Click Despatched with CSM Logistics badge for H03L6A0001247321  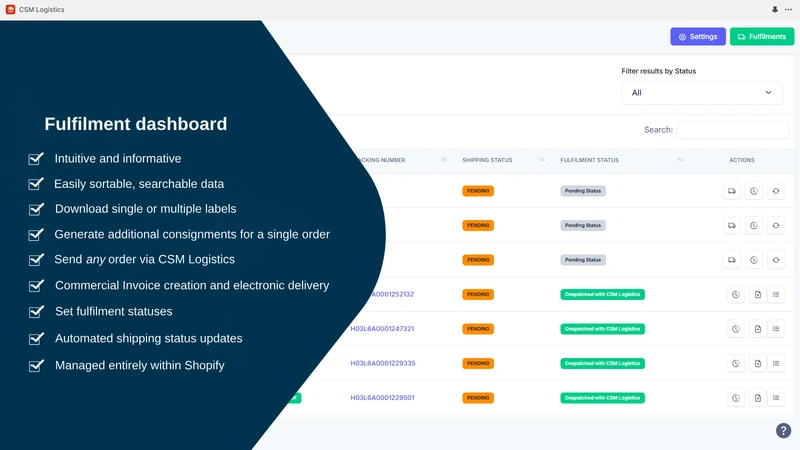pos(603,329)
